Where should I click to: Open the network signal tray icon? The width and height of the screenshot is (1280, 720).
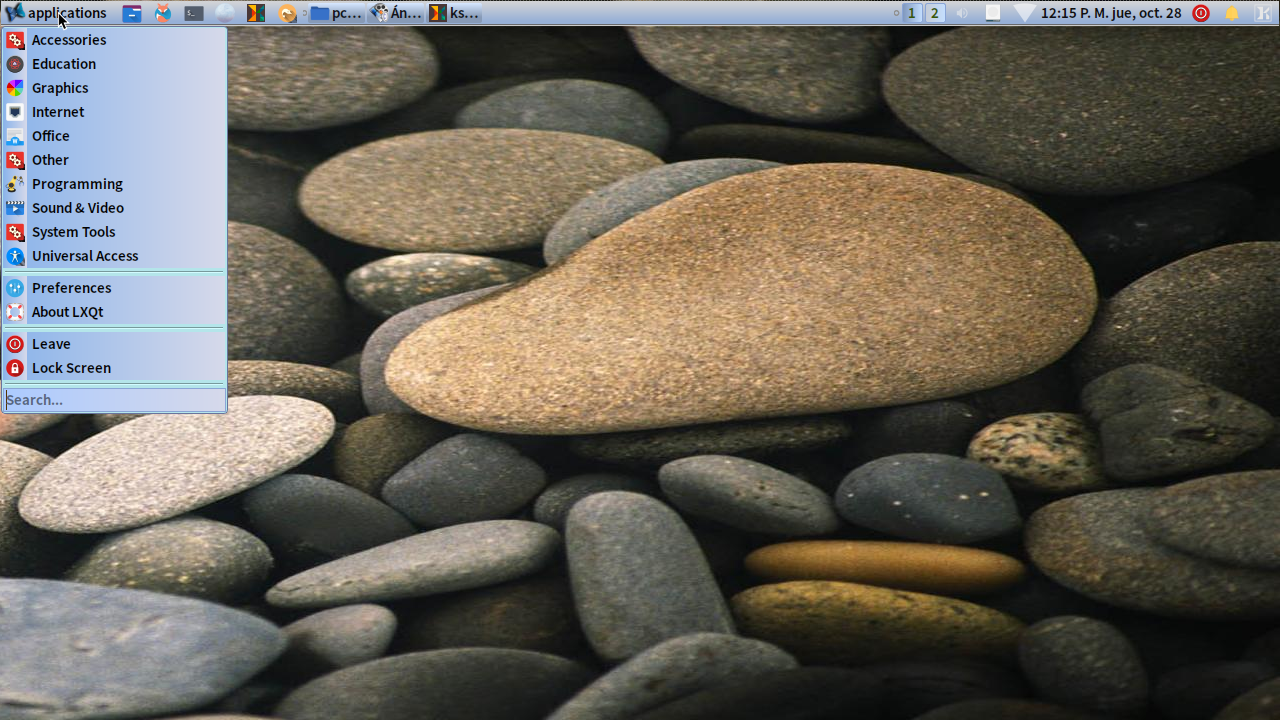tap(1024, 13)
